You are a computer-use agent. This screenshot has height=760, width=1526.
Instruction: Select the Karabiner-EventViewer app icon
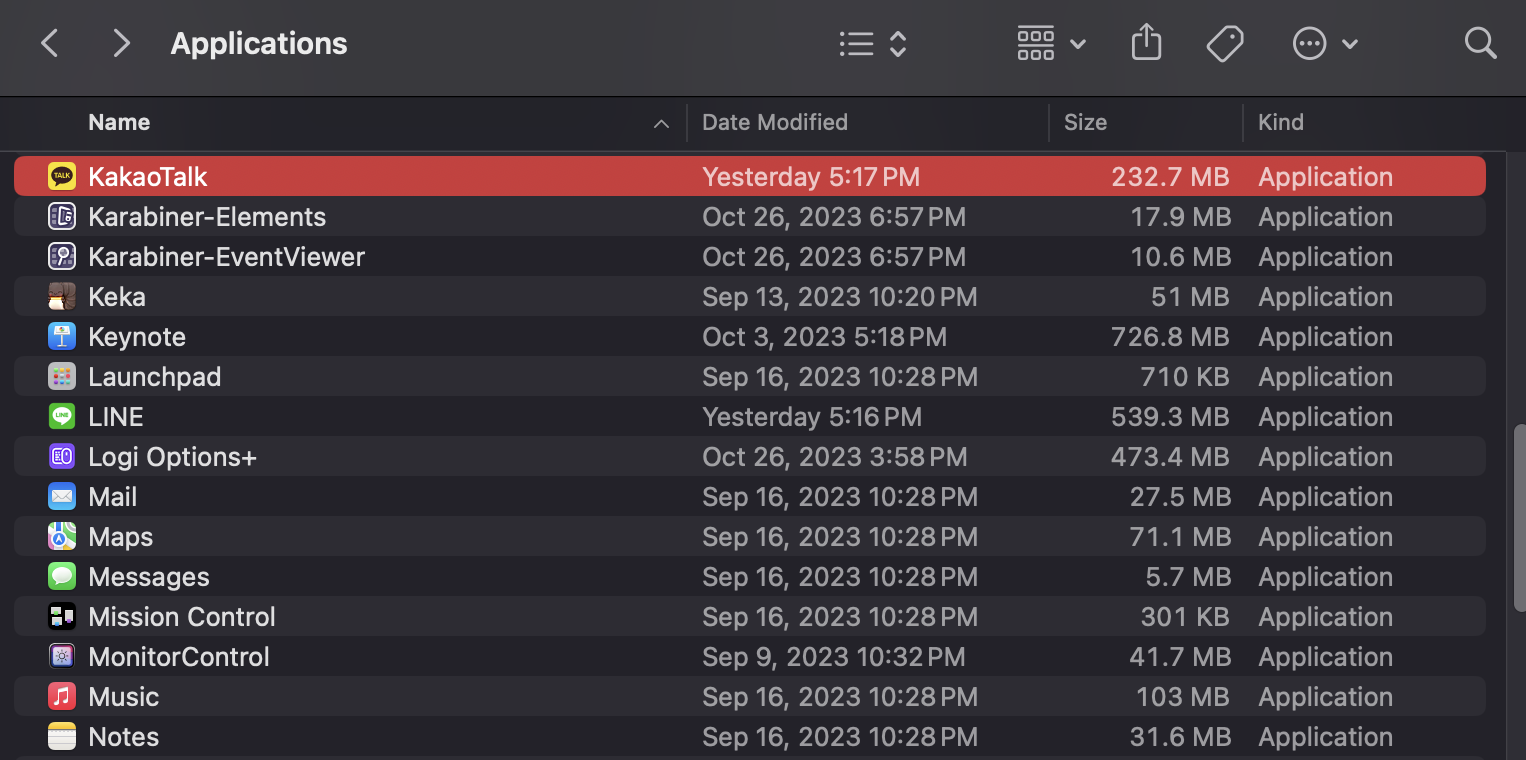62,257
